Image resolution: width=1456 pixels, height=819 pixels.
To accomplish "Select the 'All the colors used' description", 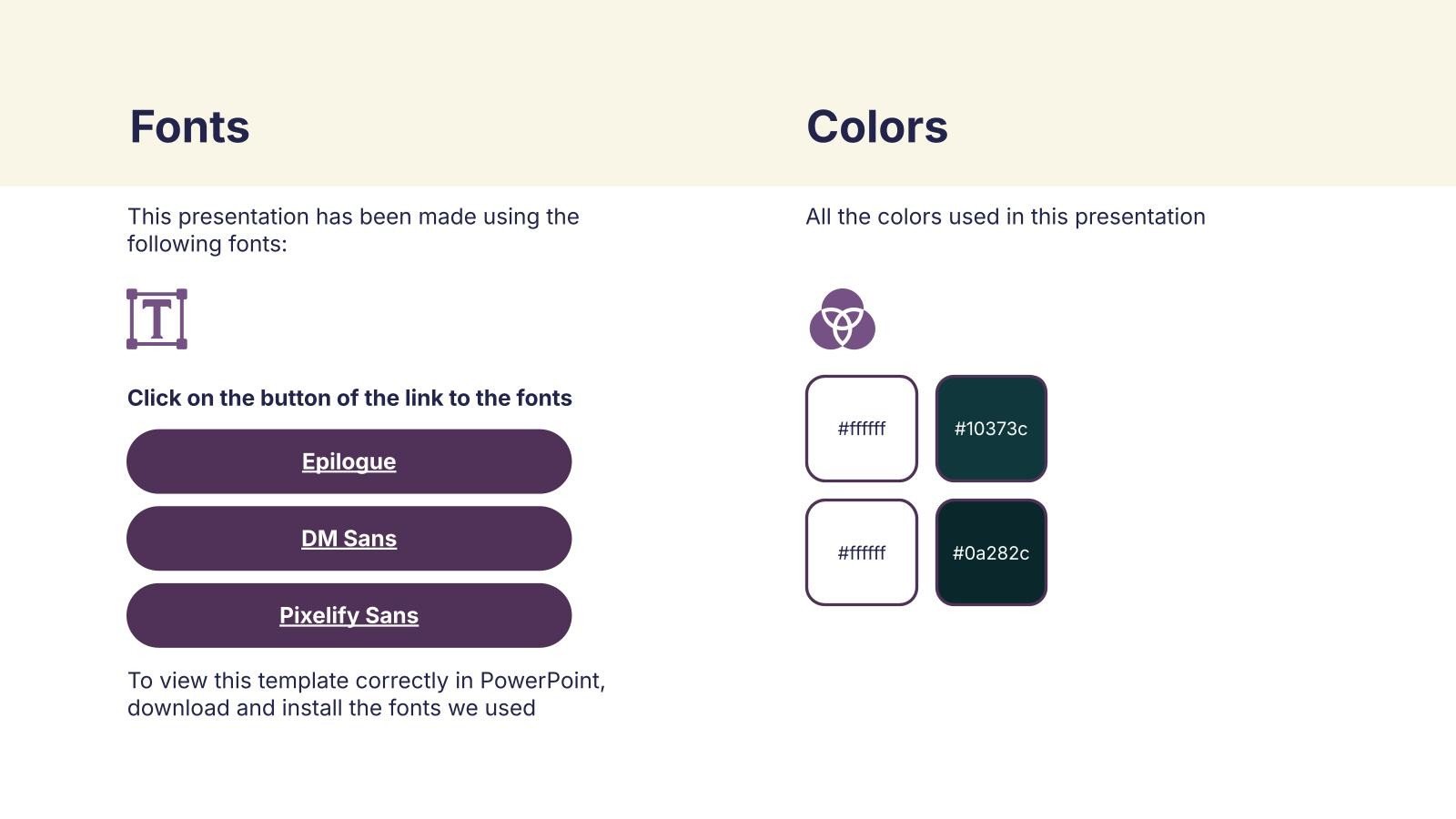I will click(1005, 217).
